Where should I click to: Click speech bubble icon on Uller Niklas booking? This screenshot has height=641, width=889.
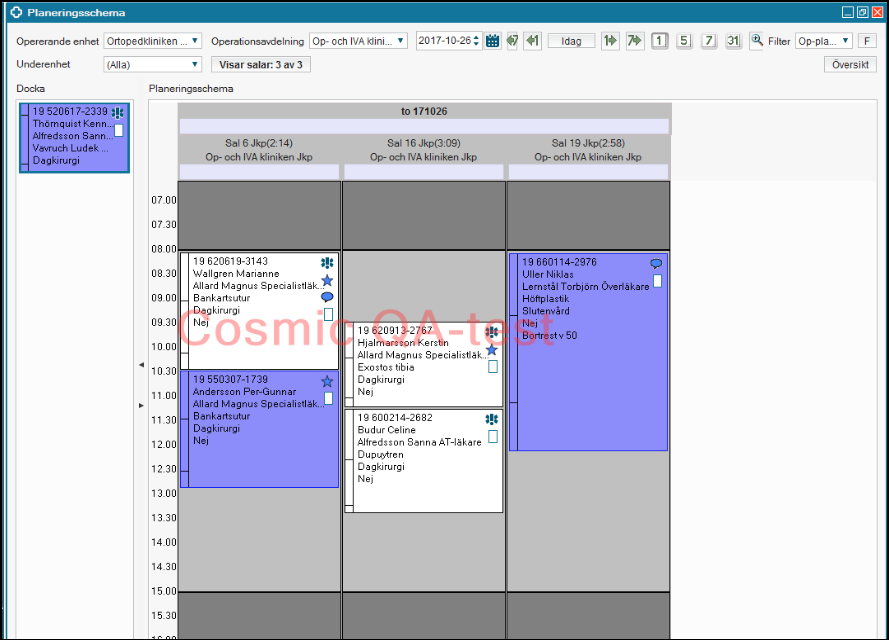click(656, 264)
